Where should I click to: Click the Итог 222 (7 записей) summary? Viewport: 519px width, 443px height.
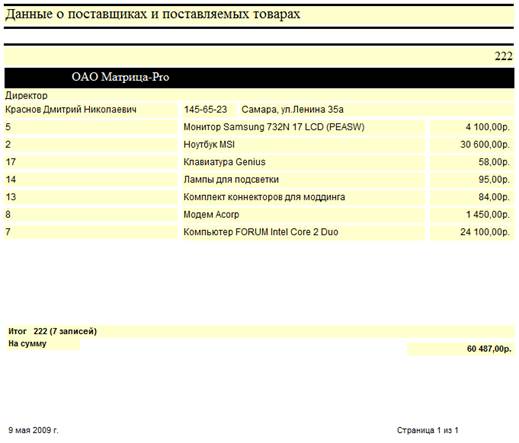(52, 331)
